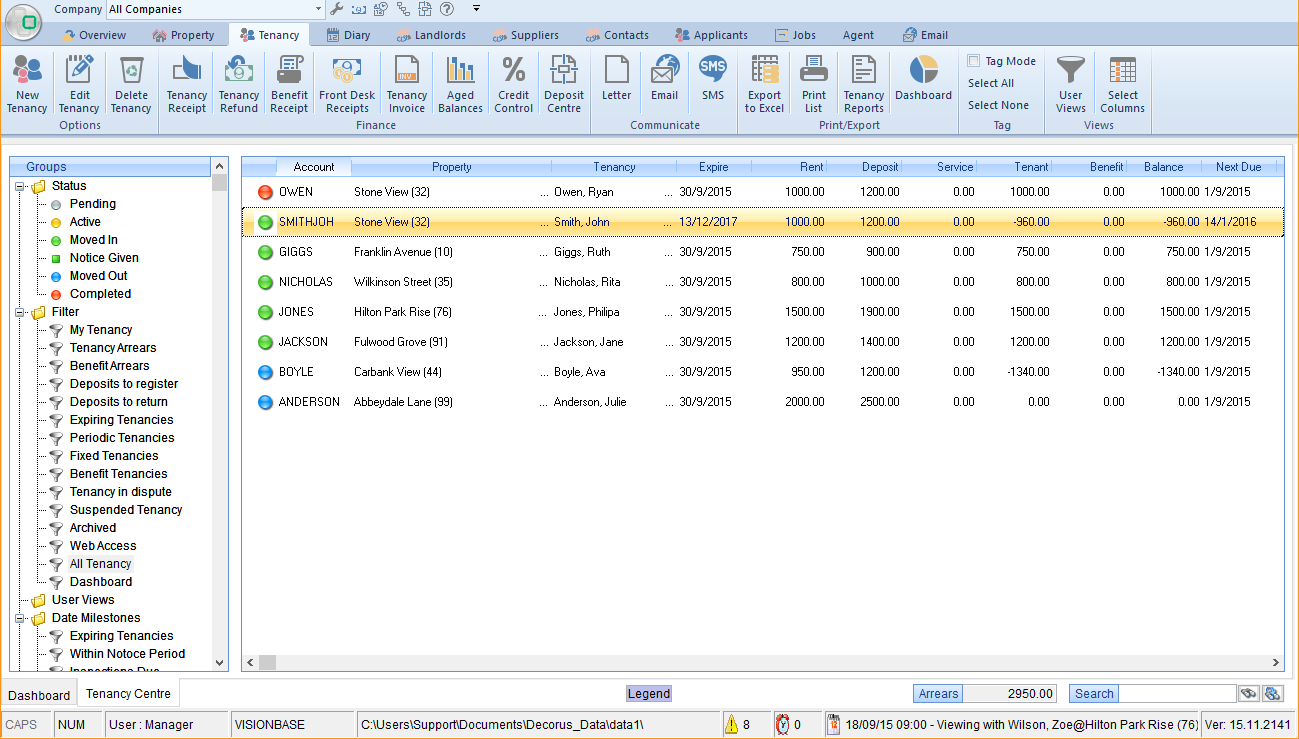
Task: Open the Aged Balances chart
Action: click(461, 84)
